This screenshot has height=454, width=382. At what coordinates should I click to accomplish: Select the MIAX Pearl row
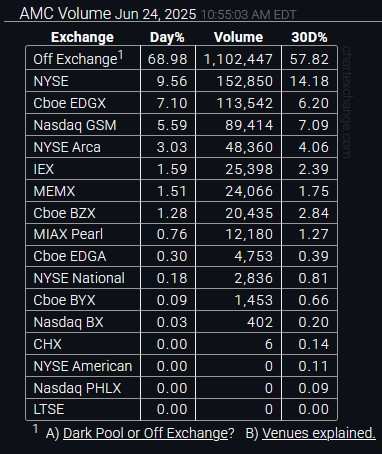[182, 234]
